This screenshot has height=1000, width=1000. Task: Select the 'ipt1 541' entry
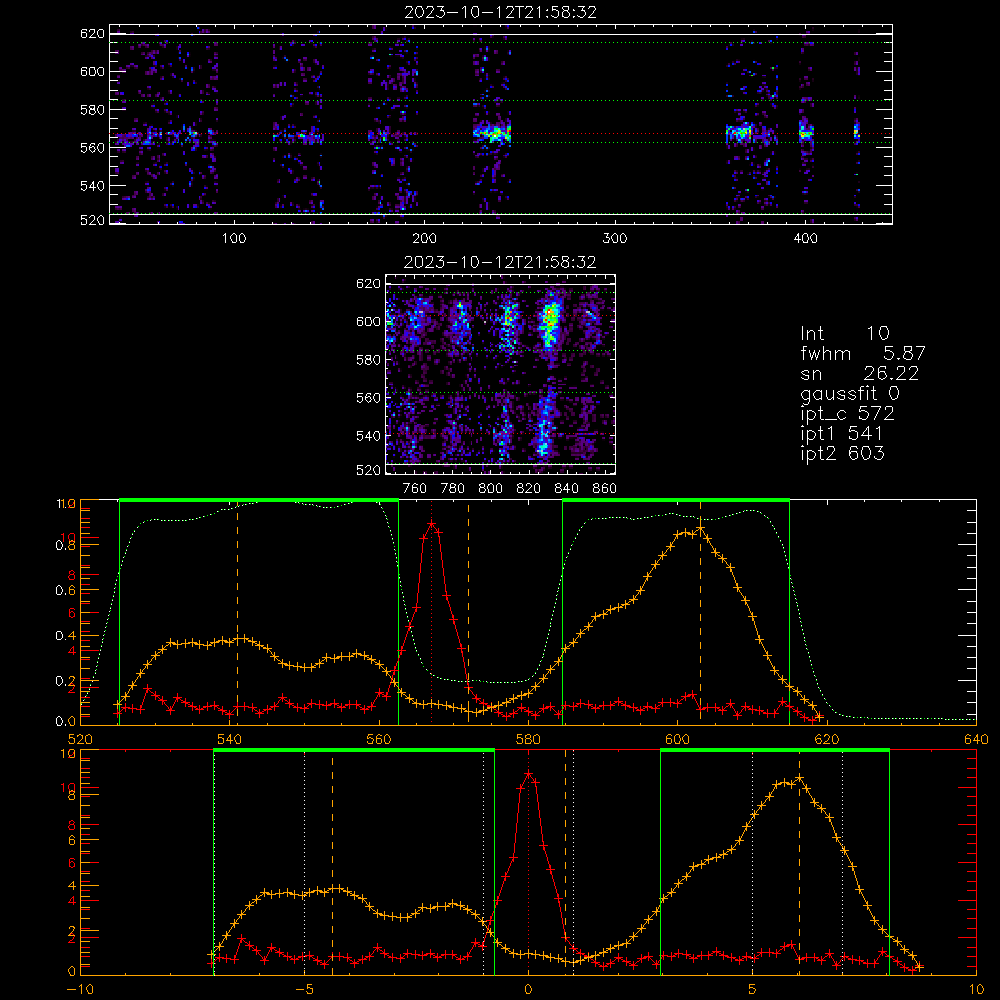pyautogui.click(x=842, y=434)
